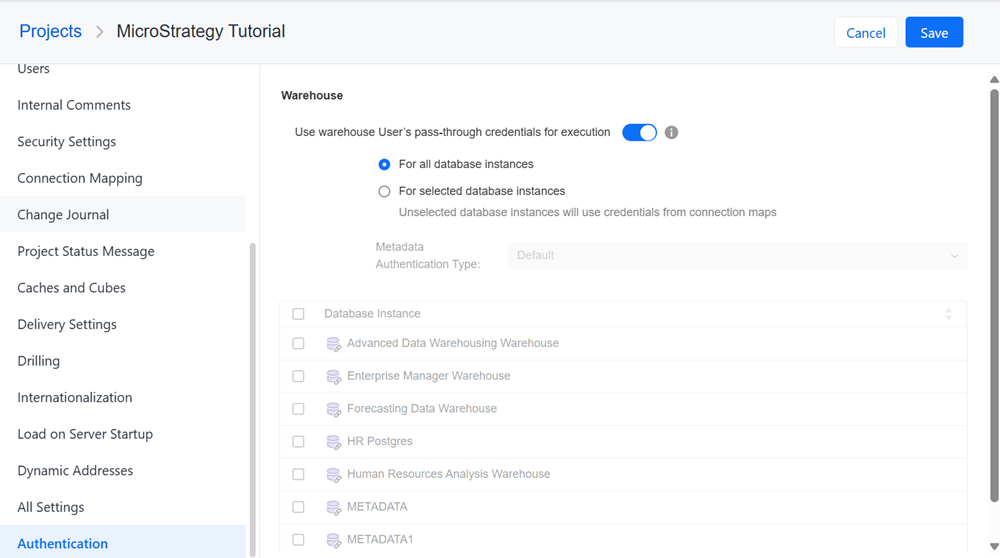Select For selected database instances option
Image resolution: width=1000 pixels, height=558 pixels.
click(x=384, y=191)
